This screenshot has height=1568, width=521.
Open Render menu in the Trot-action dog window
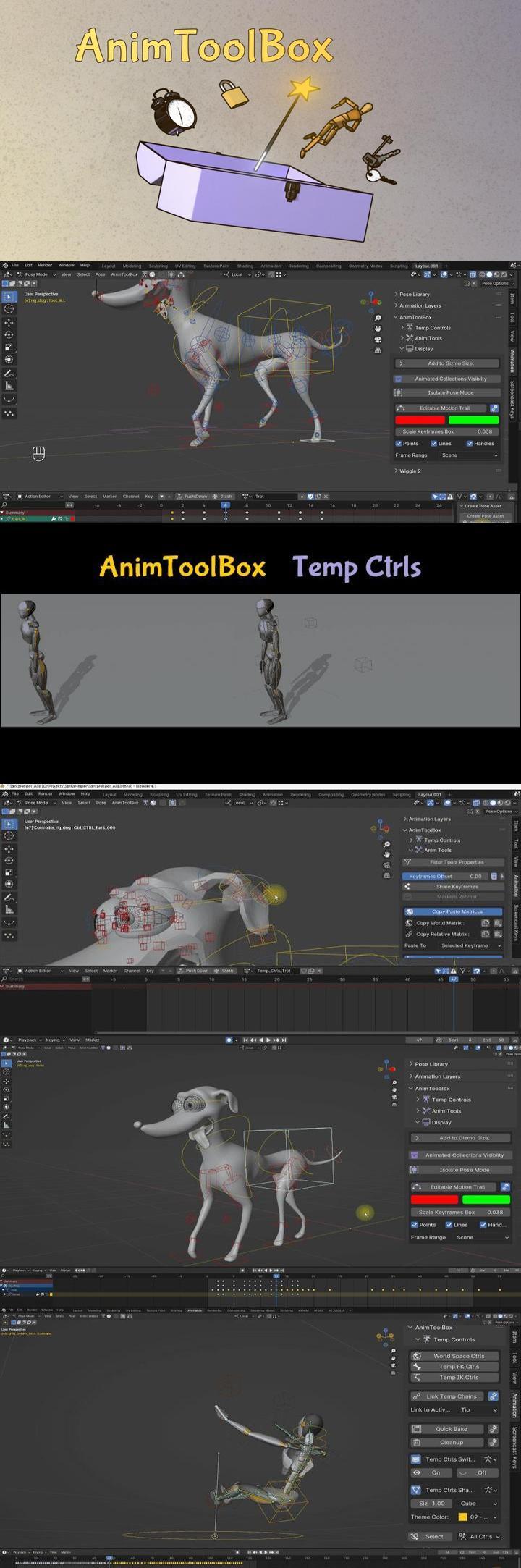pos(45,266)
